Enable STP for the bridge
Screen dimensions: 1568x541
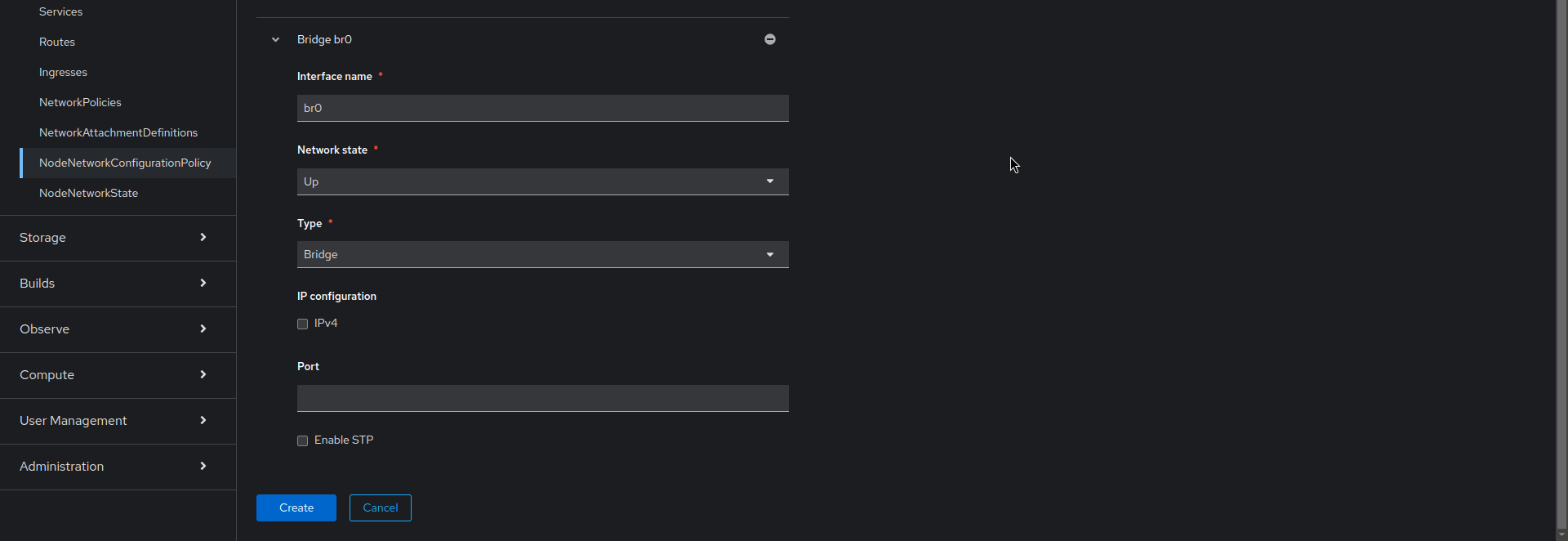[302, 440]
